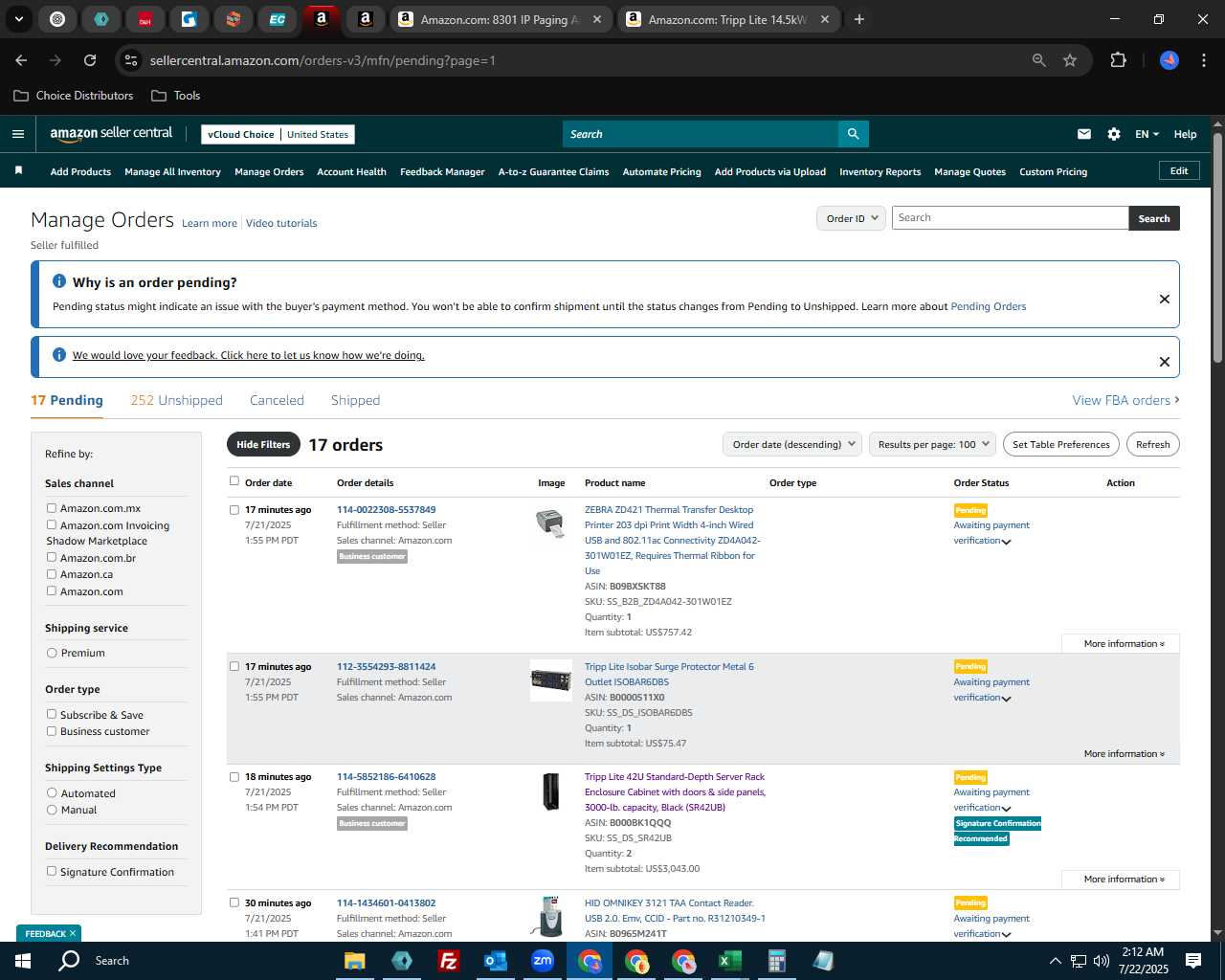Select the Manual shipping settings radio
This screenshot has width=1225, height=980.
point(52,810)
